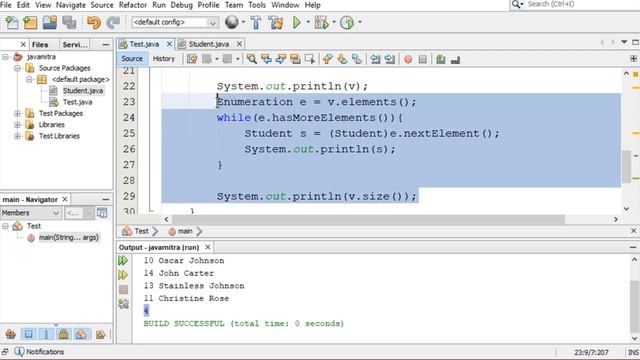Re-run the output with the top green arrows icon

pyautogui.click(x=123, y=260)
